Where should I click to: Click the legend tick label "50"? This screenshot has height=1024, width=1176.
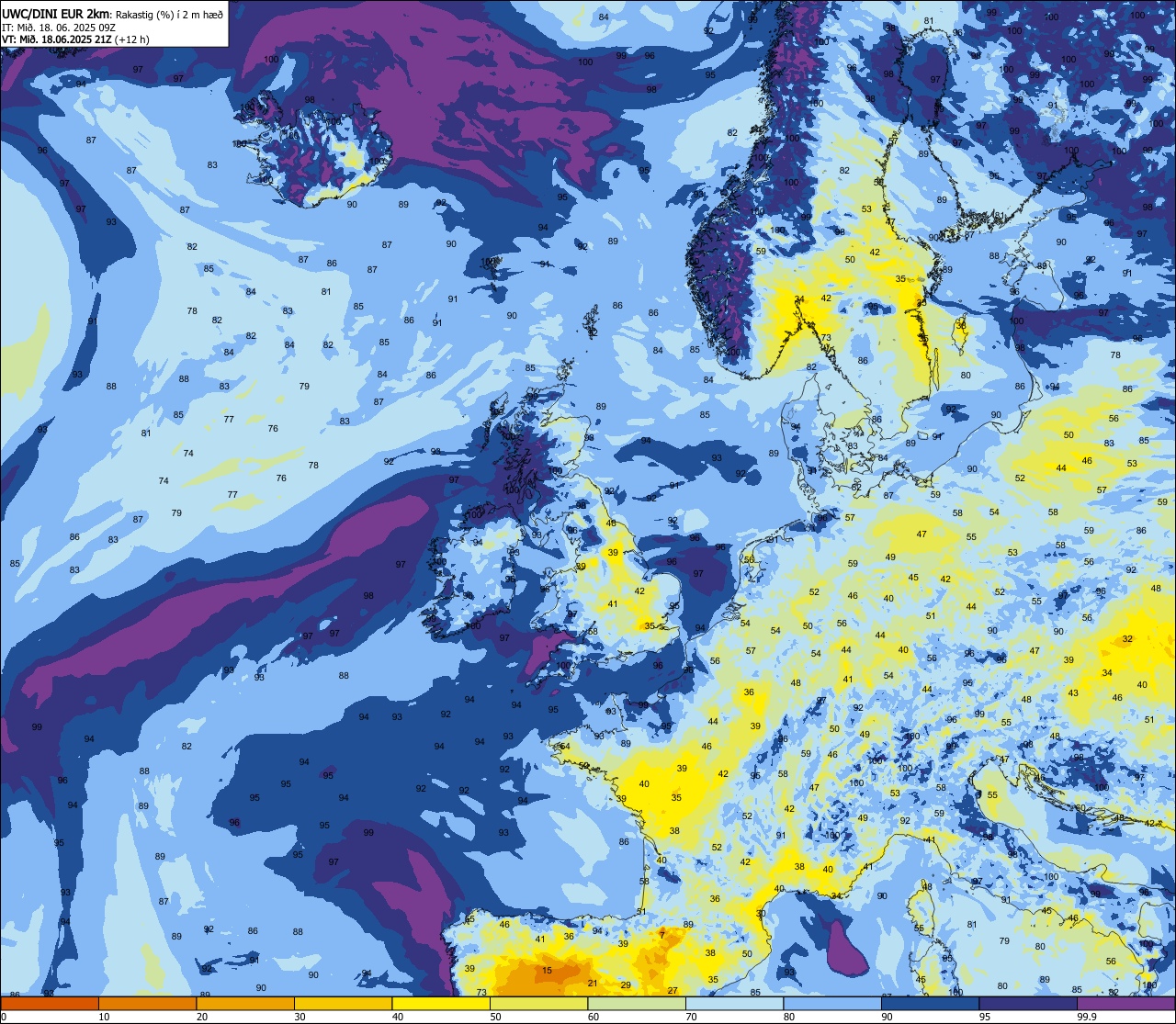coord(495,1017)
